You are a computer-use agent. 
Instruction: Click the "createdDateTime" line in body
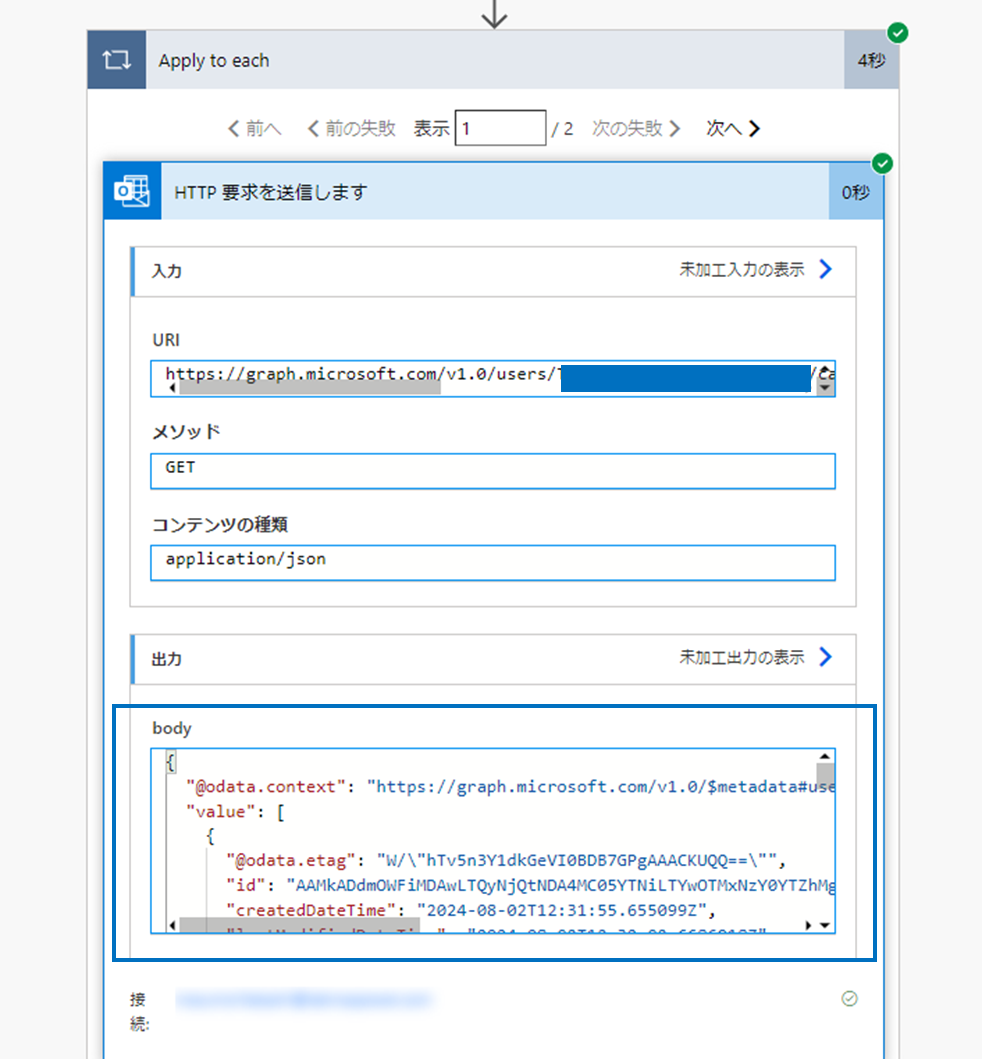pos(470,910)
